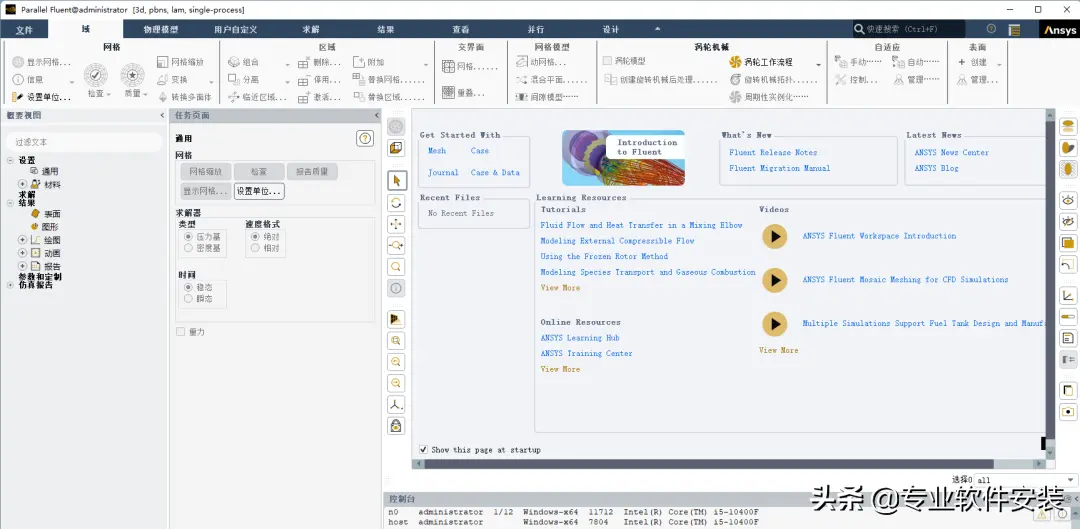Click the help question mark in task page
The height and width of the screenshot is (529, 1080).
[364, 138]
